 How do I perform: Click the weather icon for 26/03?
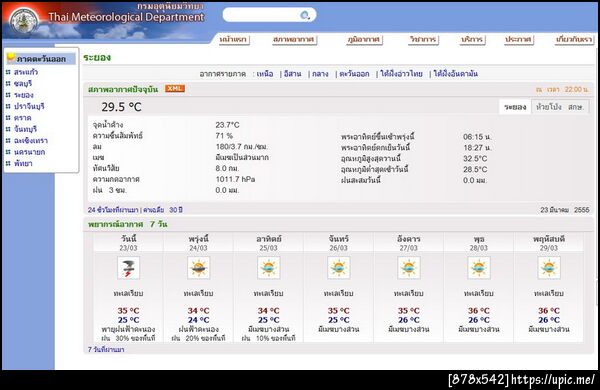point(339,268)
